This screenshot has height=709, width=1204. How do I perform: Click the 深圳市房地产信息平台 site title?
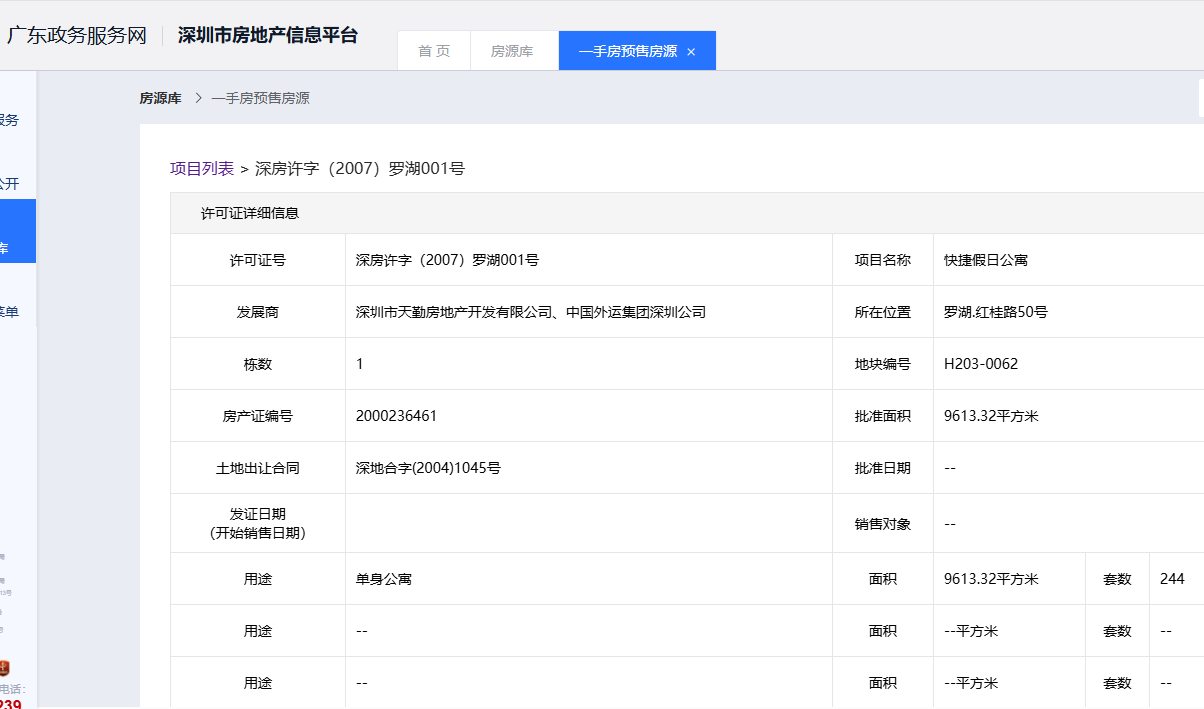[268, 35]
